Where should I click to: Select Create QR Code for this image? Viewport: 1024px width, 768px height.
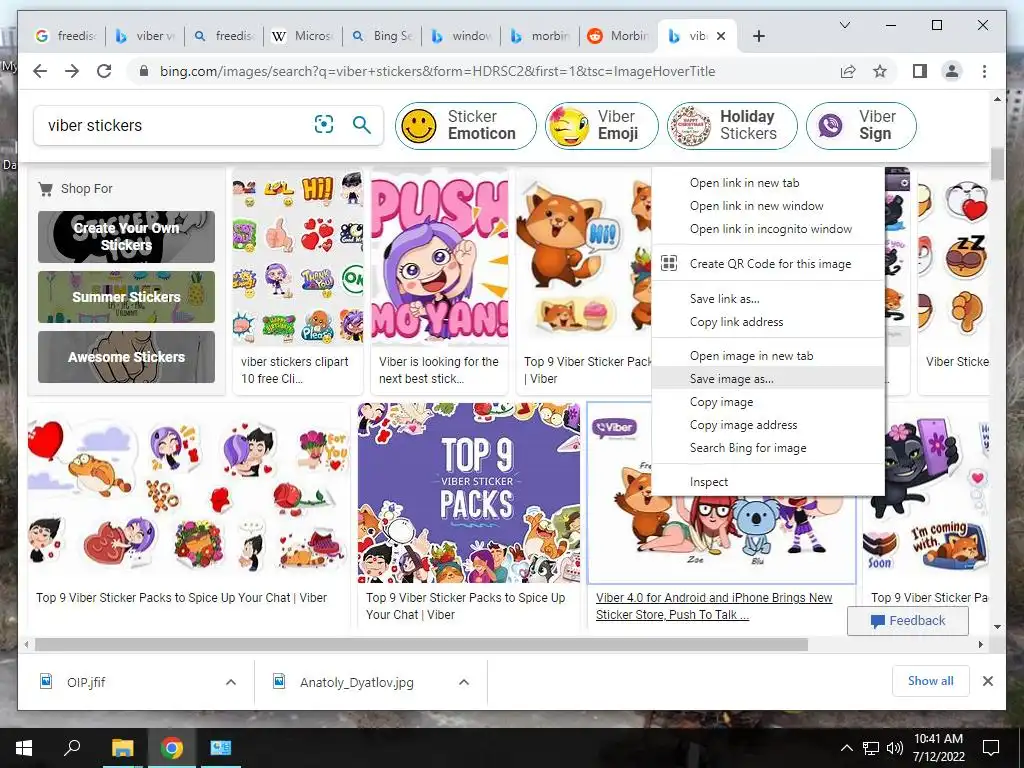768,264
